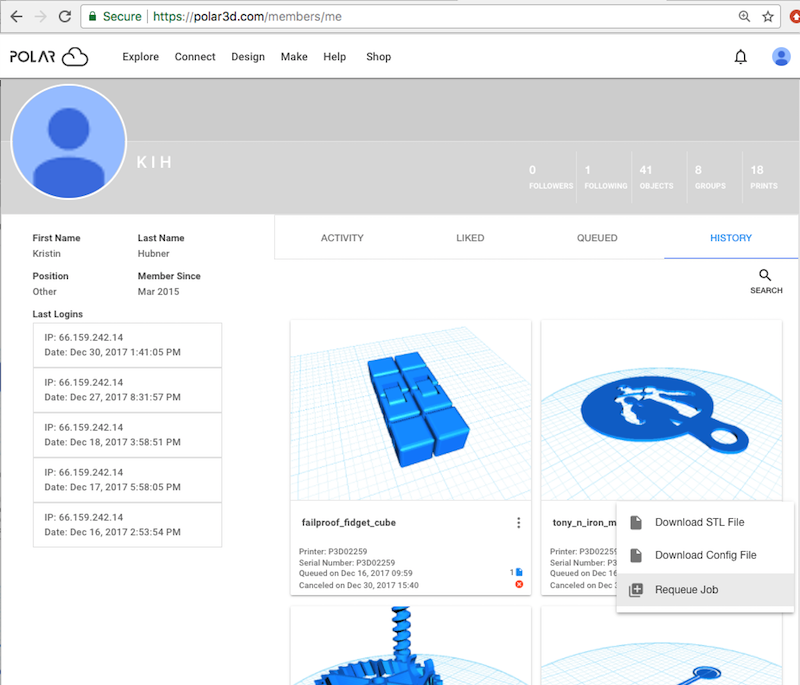The width and height of the screenshot is (800, 685).
Task: Go to the Shop page
Action: (379, 57)
